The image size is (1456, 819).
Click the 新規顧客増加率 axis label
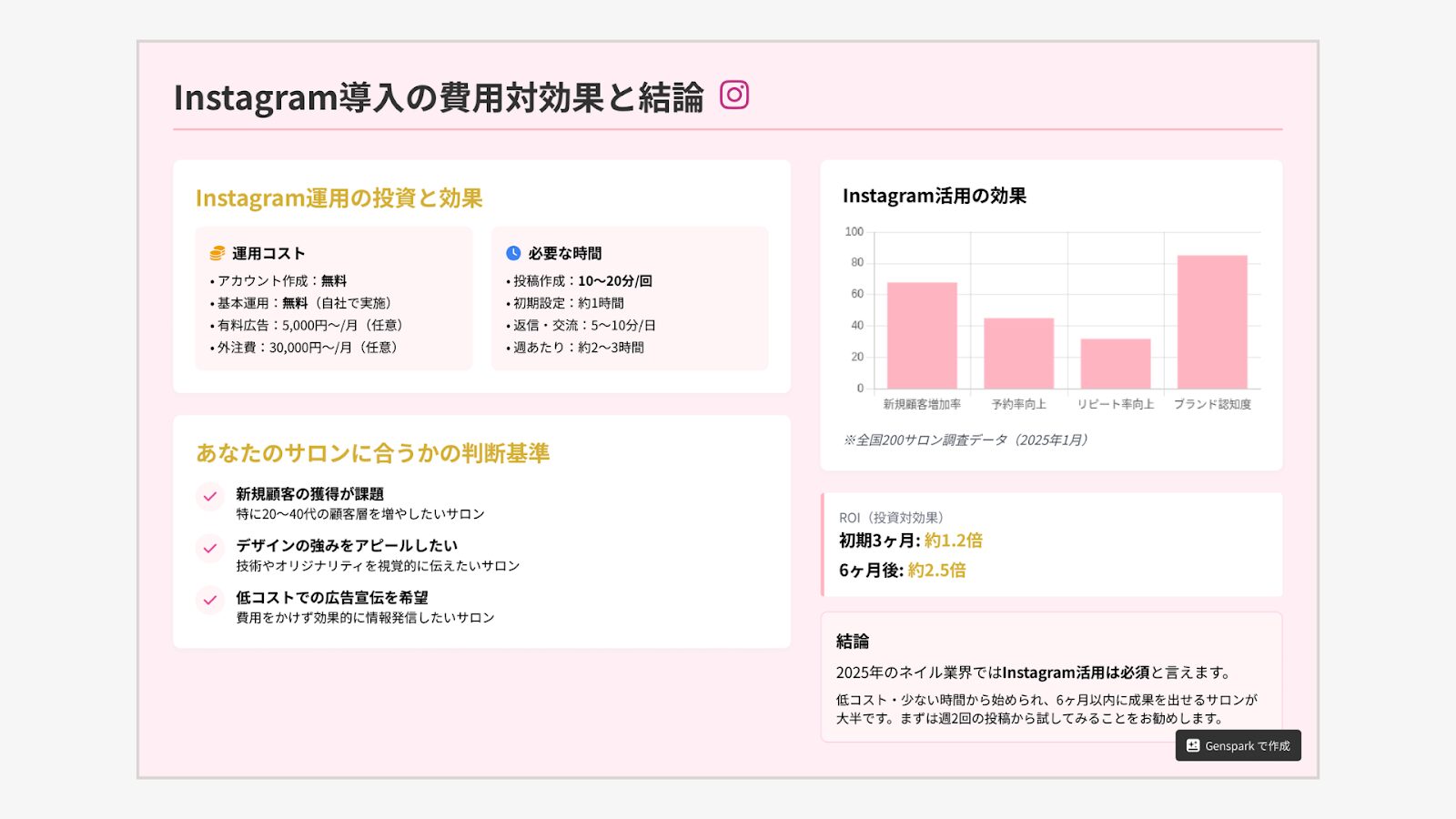tap(922, 404)
